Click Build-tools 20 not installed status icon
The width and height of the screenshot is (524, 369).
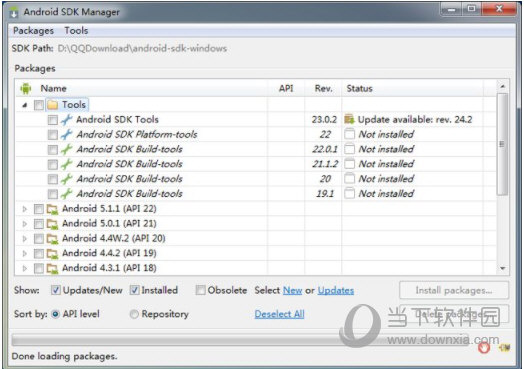pyautogui.click(x=350, y=178)
